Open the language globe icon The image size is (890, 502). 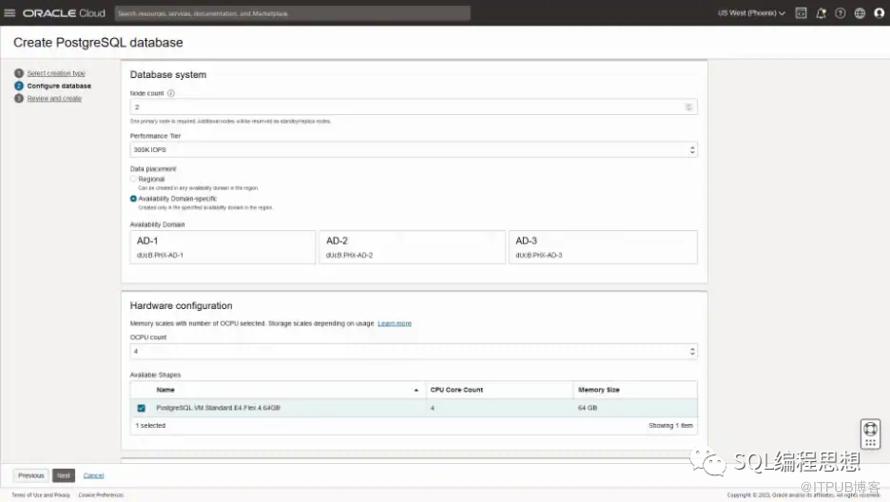(860, 13)
